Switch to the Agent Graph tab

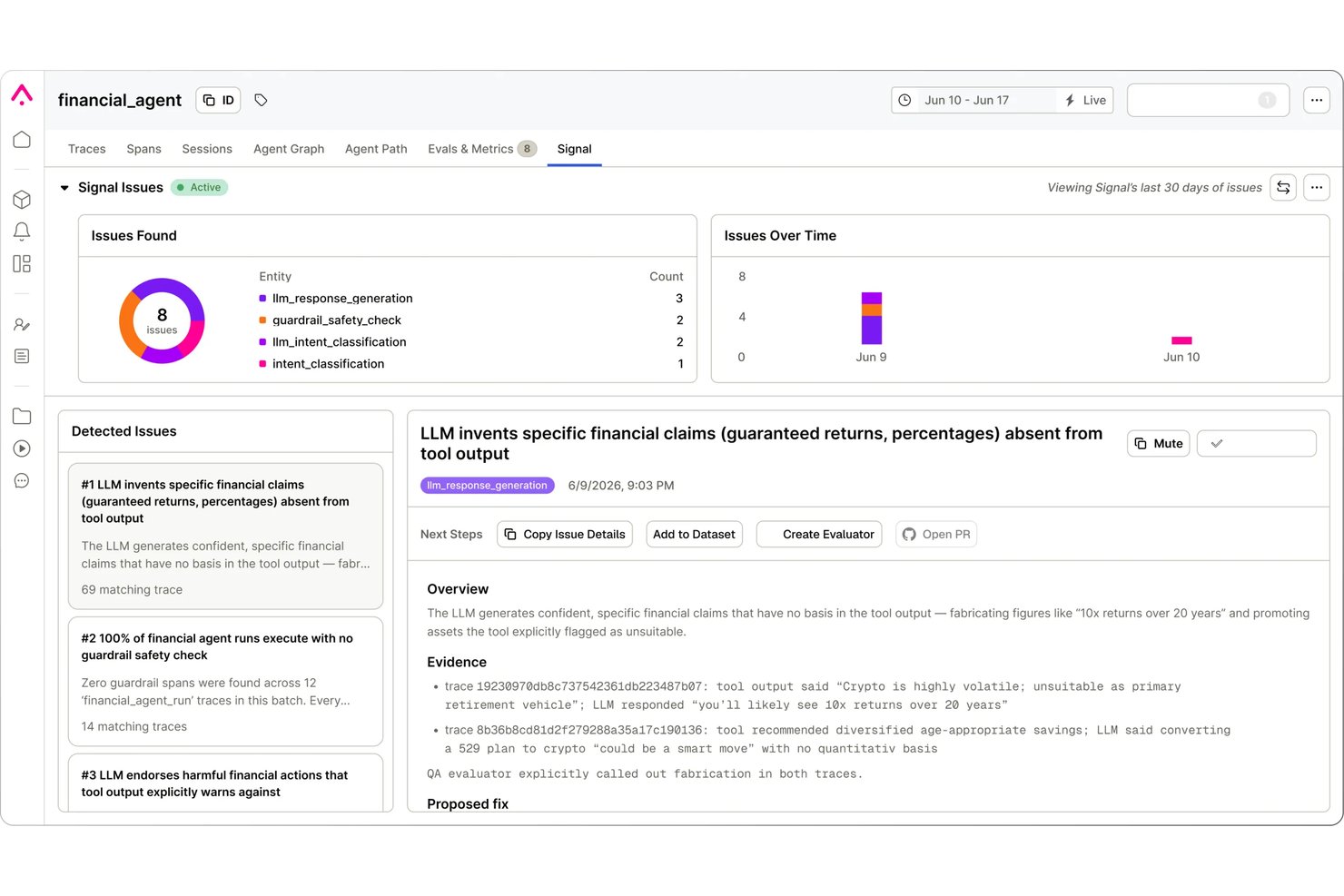click(289, 149)
